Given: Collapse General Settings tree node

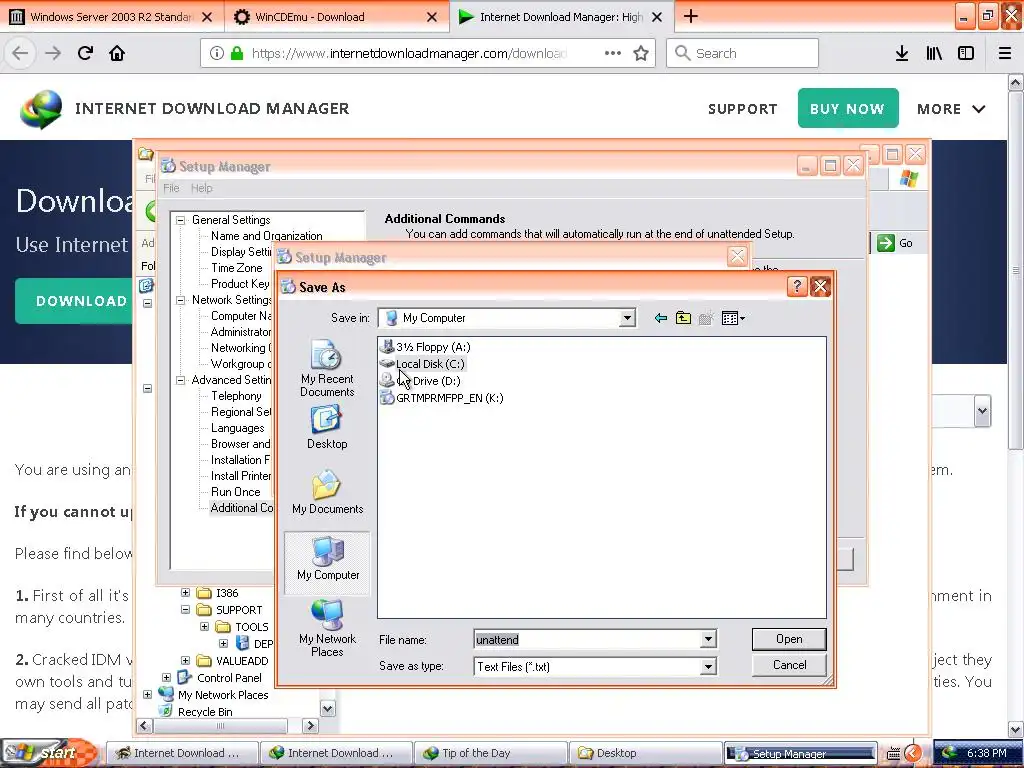Looking at the screenshot, I should [x=180, y=220].
